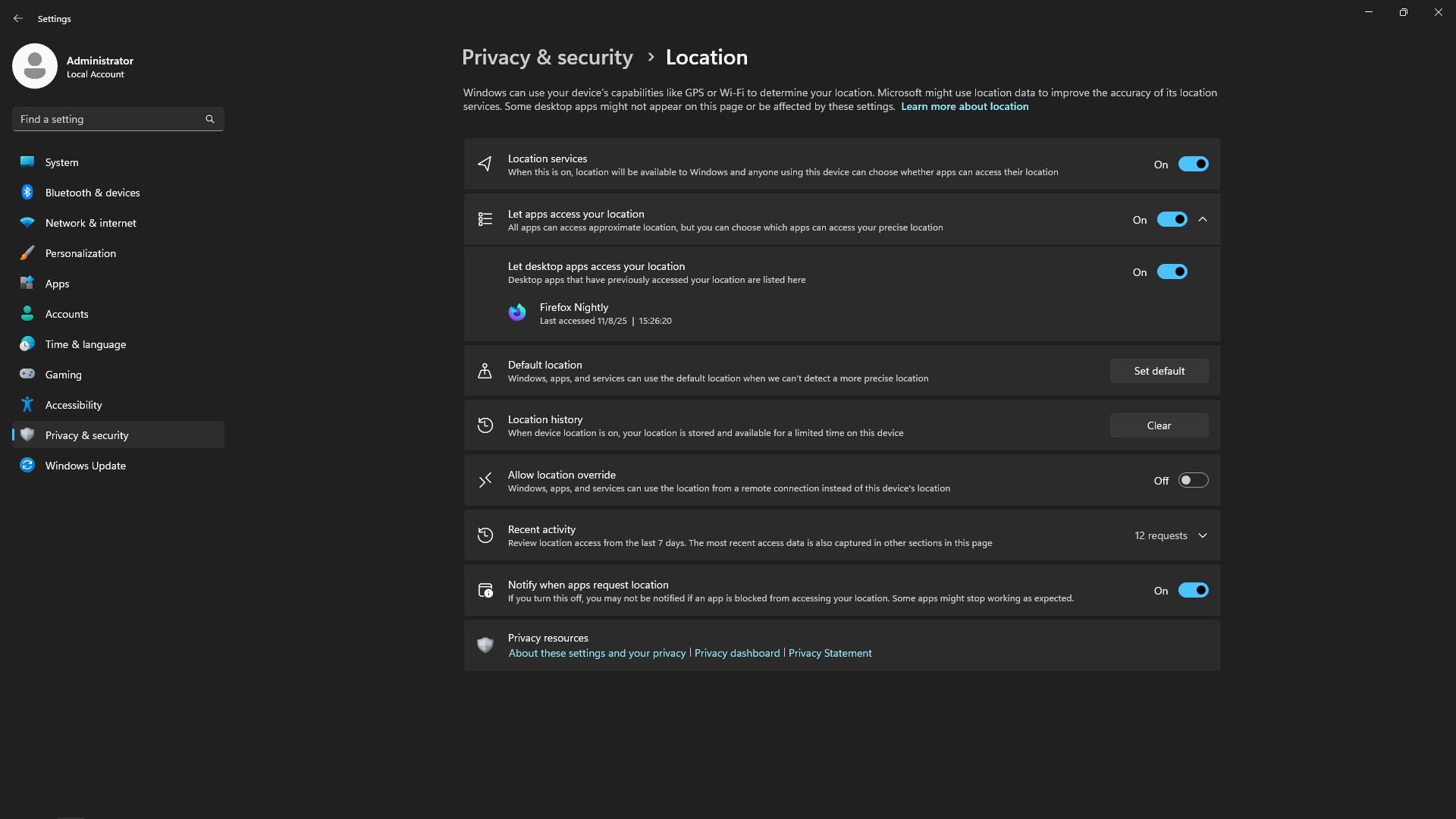This screenshot has height=819, width=1456.
Task: Select Accounts in the navigation menu
Action: [67, 314]
